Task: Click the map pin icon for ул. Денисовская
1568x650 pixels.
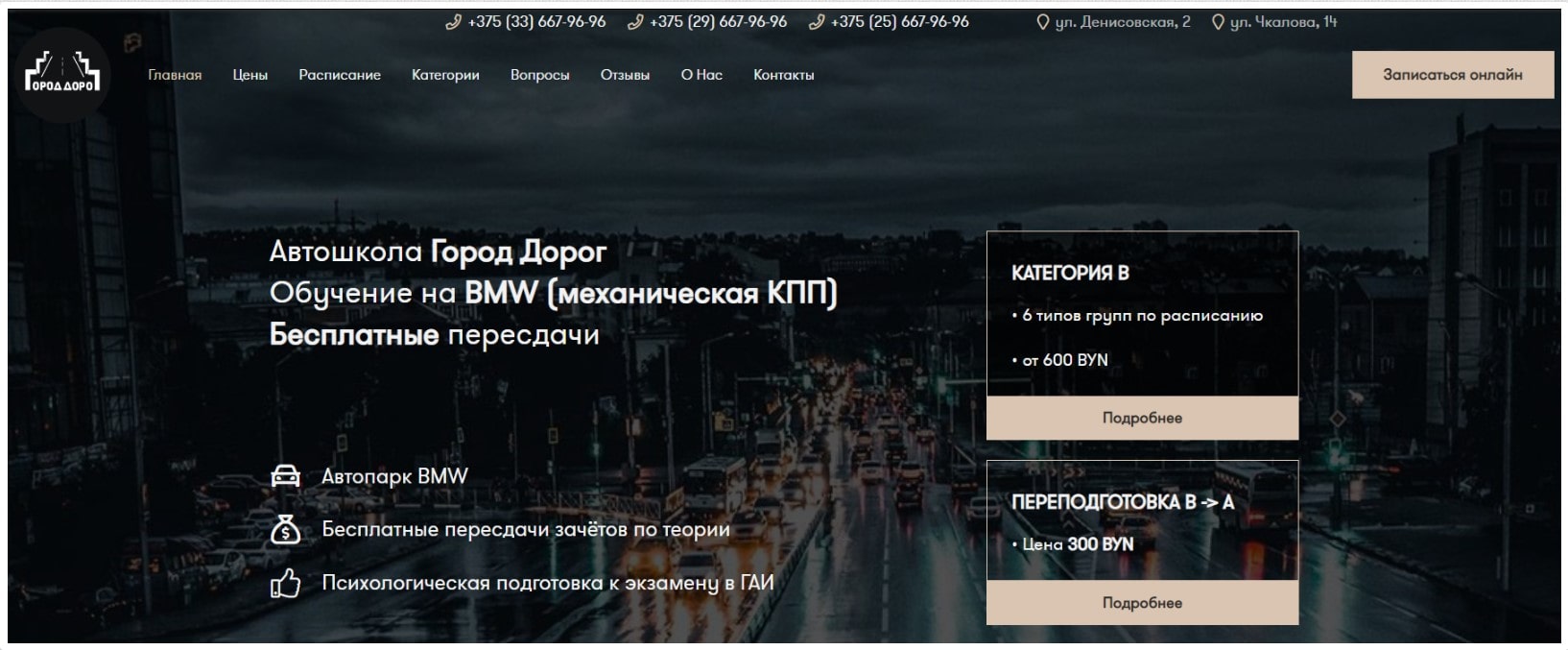Action: point(1043,22)
